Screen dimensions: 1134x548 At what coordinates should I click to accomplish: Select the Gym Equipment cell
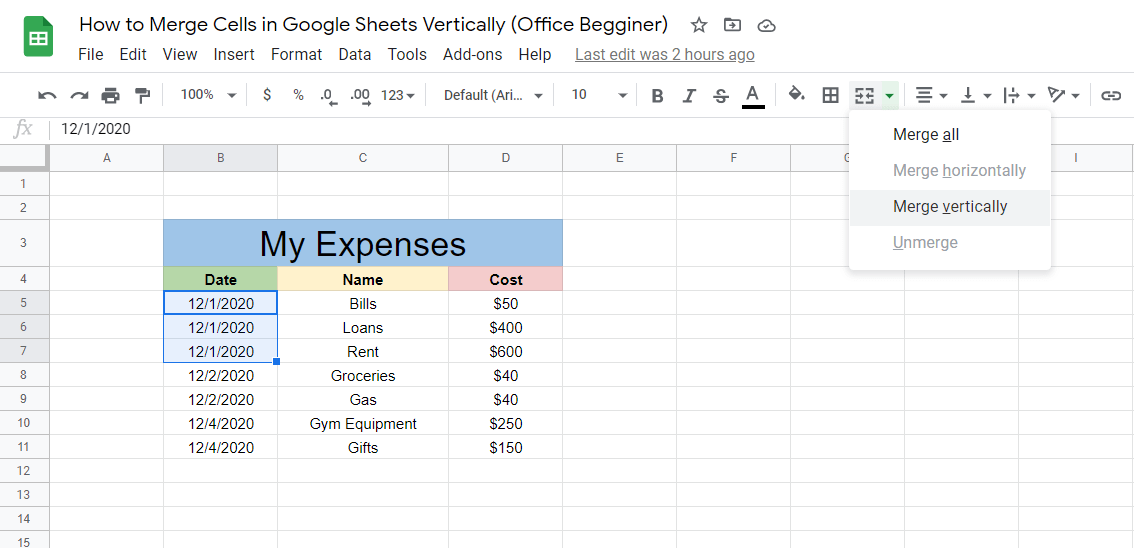[363, 424]
